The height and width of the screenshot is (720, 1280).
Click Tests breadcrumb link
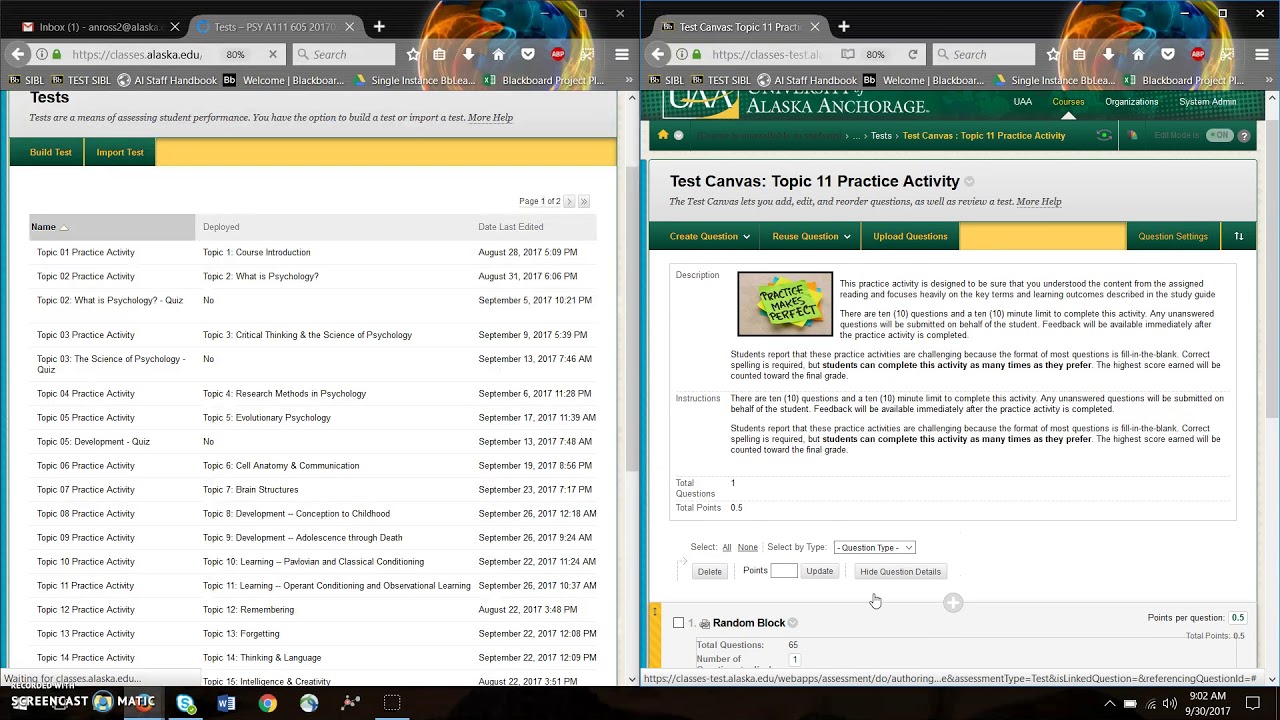coord(881,135)
